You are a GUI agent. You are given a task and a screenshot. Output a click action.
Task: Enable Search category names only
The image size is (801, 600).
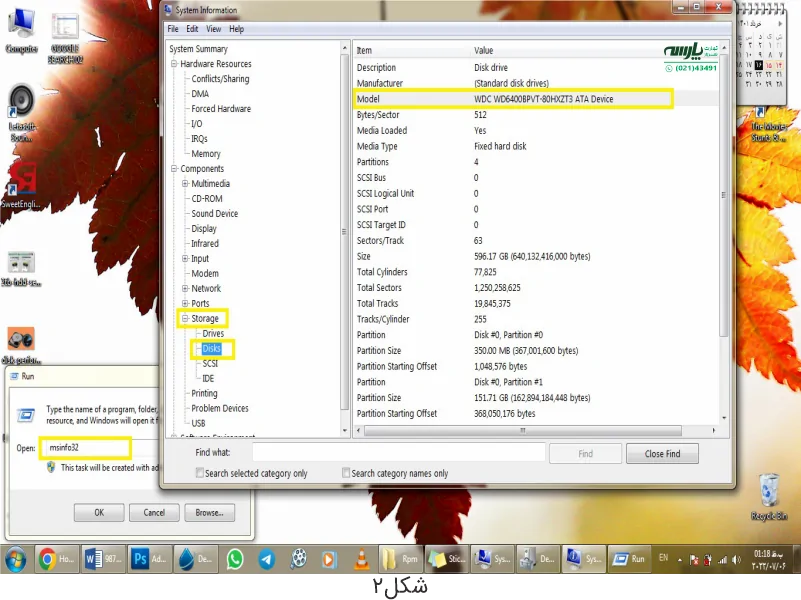(x=346, y=473)
